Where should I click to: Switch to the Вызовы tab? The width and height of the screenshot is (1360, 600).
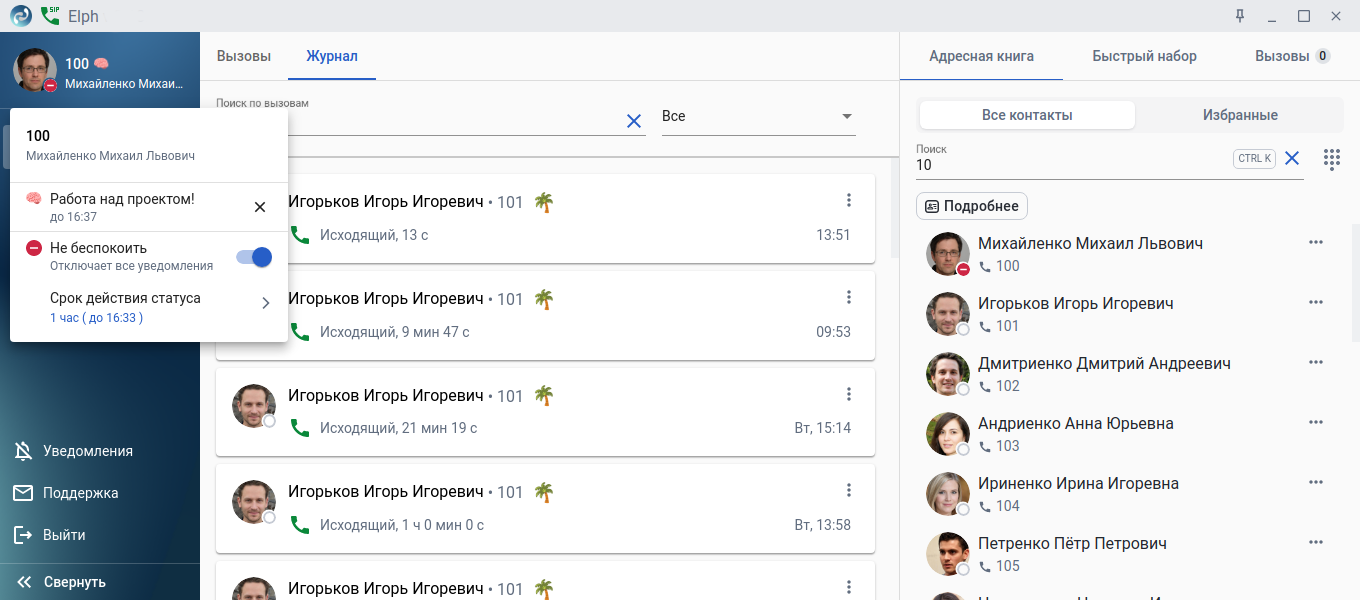pyautogui.click(x=244, y=56)
